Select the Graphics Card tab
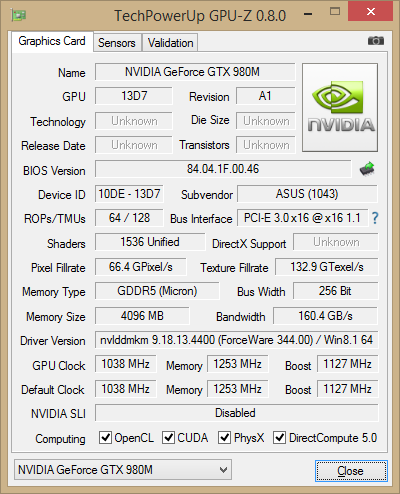The height and width of the screenshot is (494, 400). pos(52,41)
